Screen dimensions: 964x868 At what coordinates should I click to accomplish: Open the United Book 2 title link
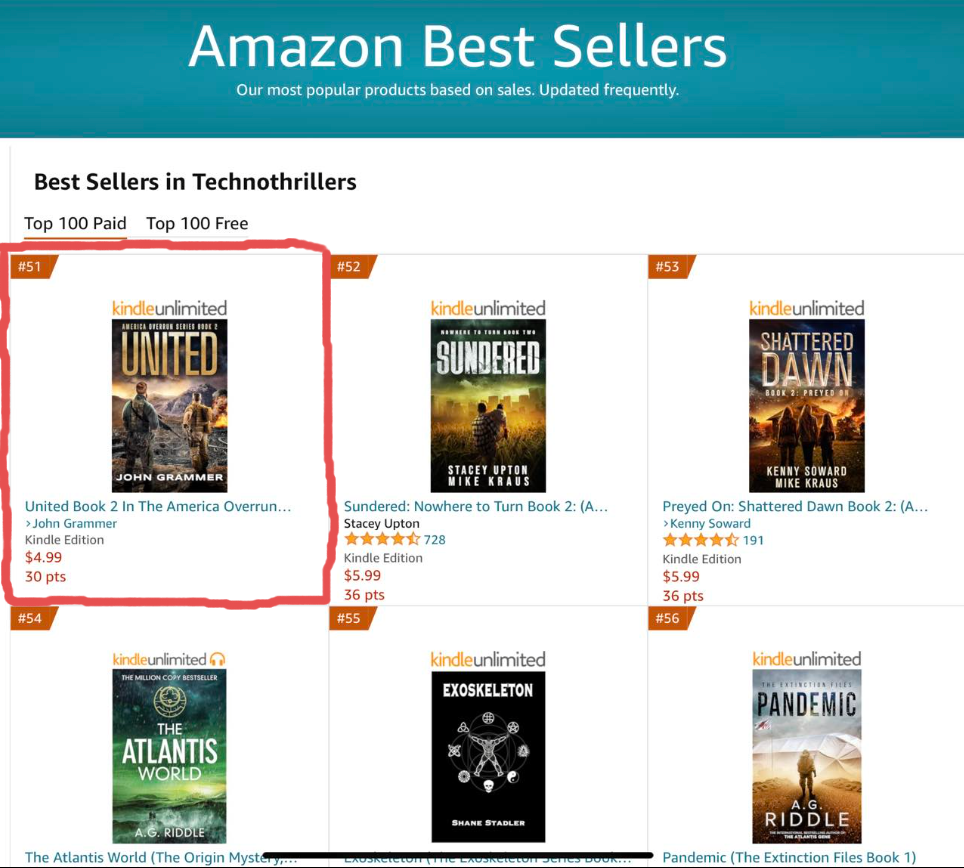click(x=154, y=506)
